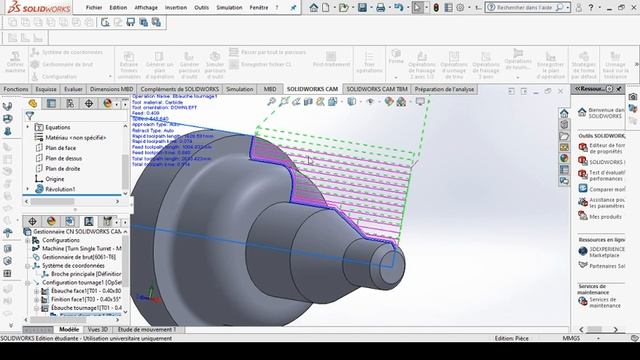Click the MMGS units in status bar

571,338
